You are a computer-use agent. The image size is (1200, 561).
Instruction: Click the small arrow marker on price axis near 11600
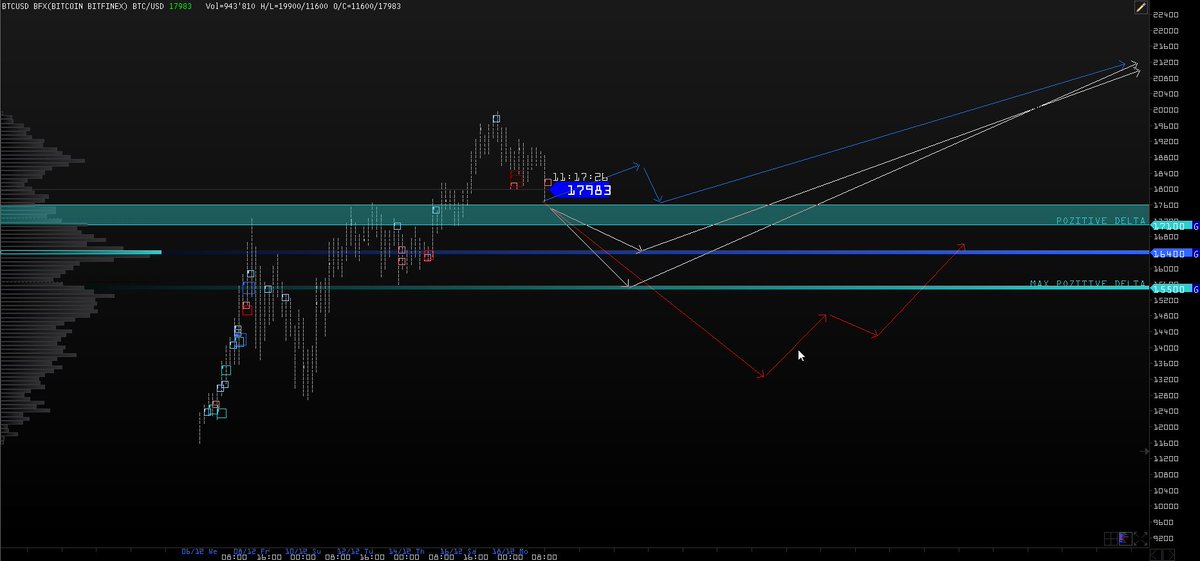pos(1146,451)
